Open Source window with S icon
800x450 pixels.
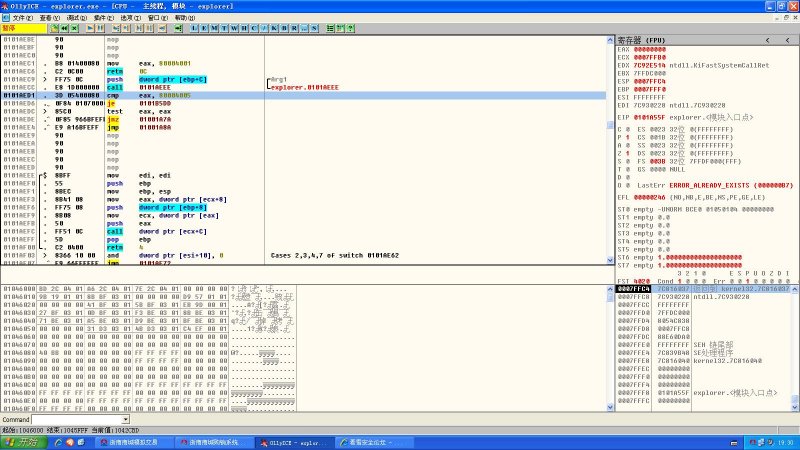click(314, 28)
